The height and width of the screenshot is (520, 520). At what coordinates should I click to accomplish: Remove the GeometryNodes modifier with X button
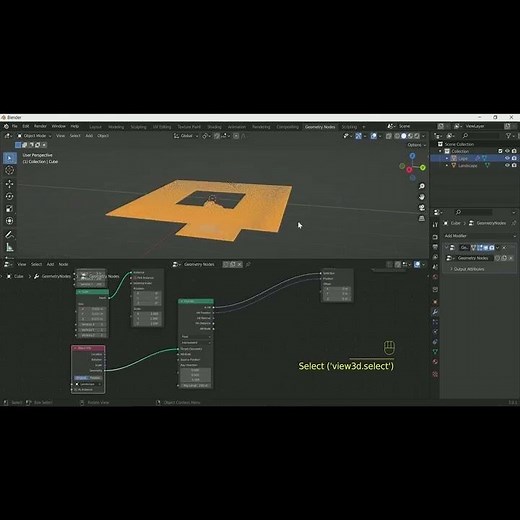pyautogui.click(x=504, y=248)
